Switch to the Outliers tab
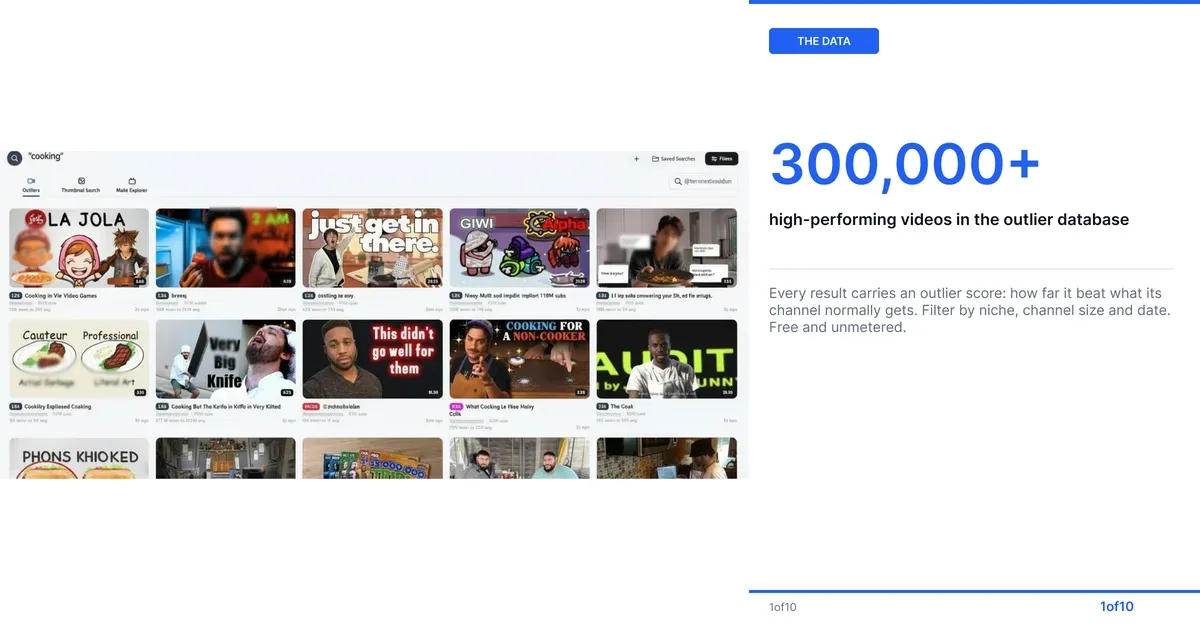The width and height of the screenshot is (1200, 630). coord(31,185)
